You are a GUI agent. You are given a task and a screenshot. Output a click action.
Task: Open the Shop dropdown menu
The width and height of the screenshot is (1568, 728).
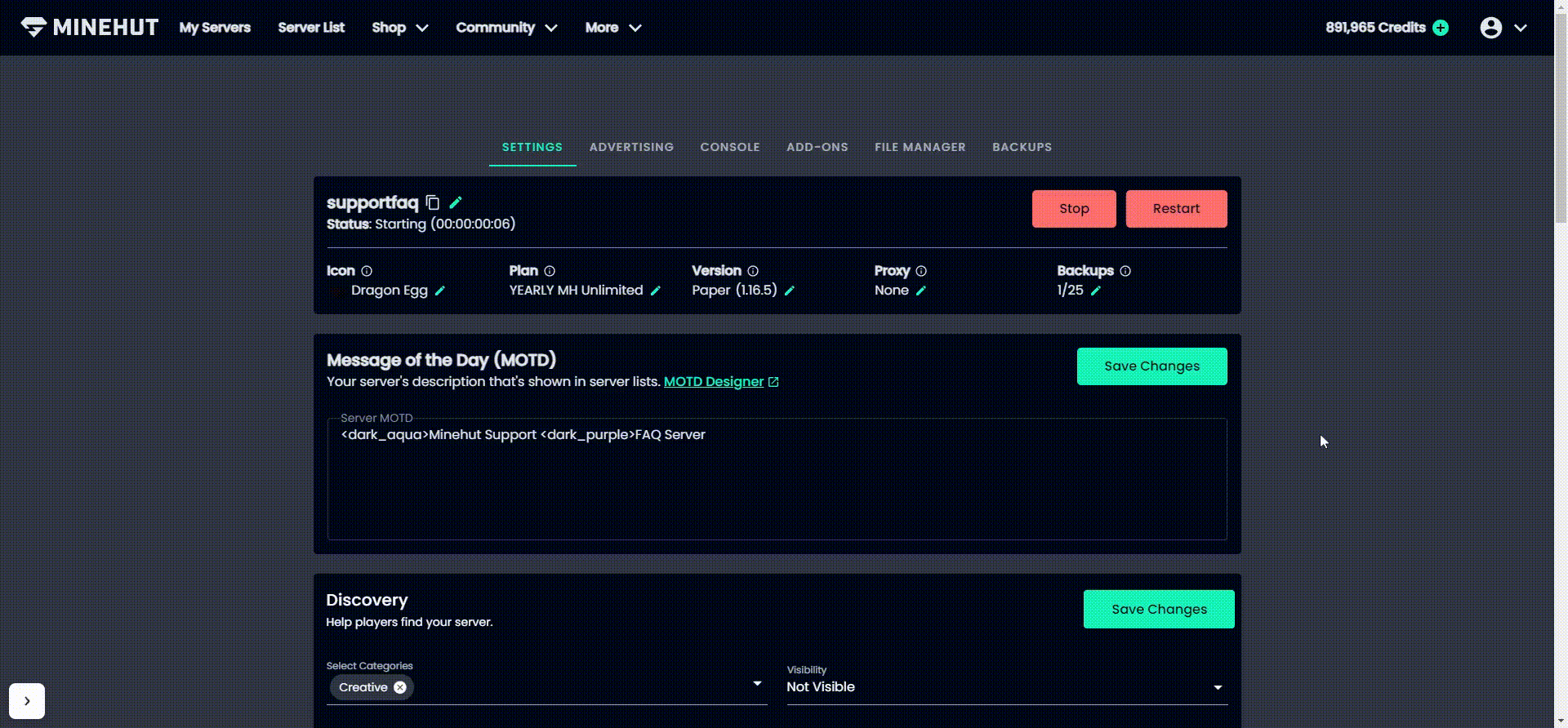400,28
